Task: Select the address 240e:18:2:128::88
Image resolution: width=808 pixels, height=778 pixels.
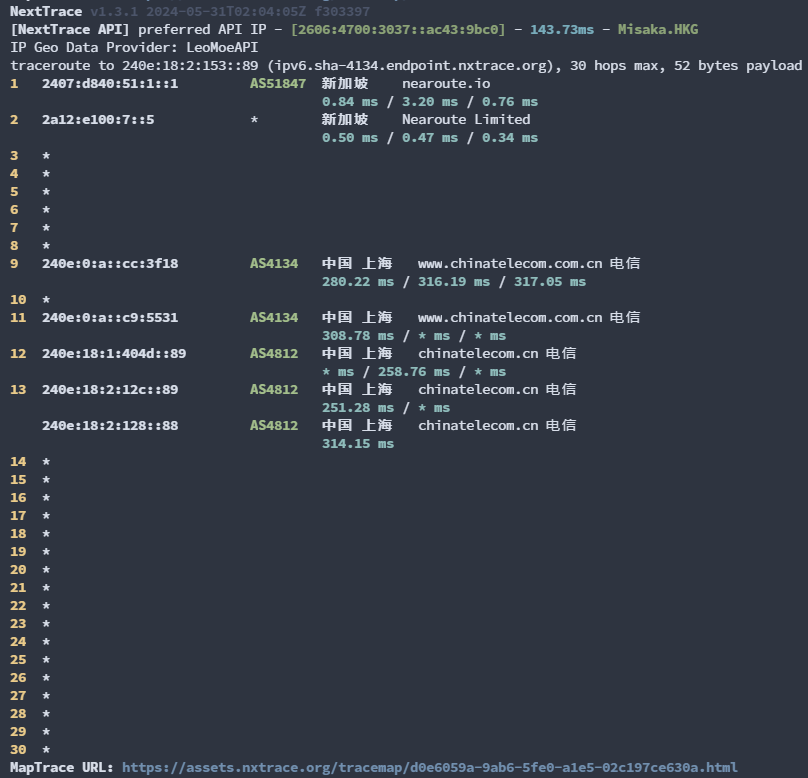Action: [110, 426]
